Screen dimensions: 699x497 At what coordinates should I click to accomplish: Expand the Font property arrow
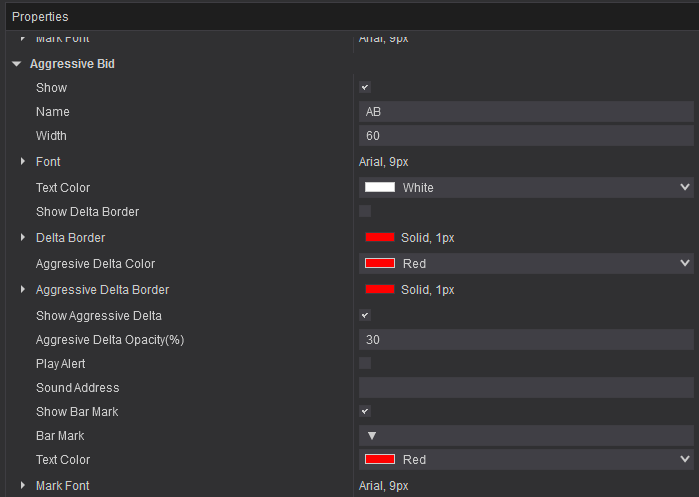[23, 162]
